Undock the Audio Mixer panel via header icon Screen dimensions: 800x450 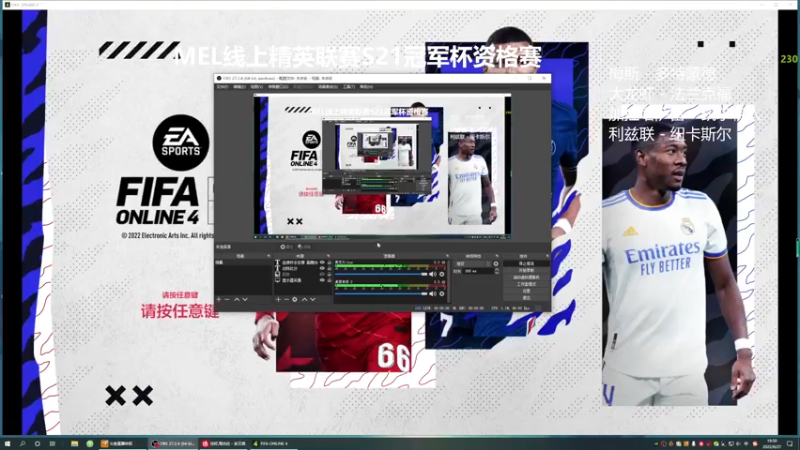pyautogui.click(x=447, y=256)
